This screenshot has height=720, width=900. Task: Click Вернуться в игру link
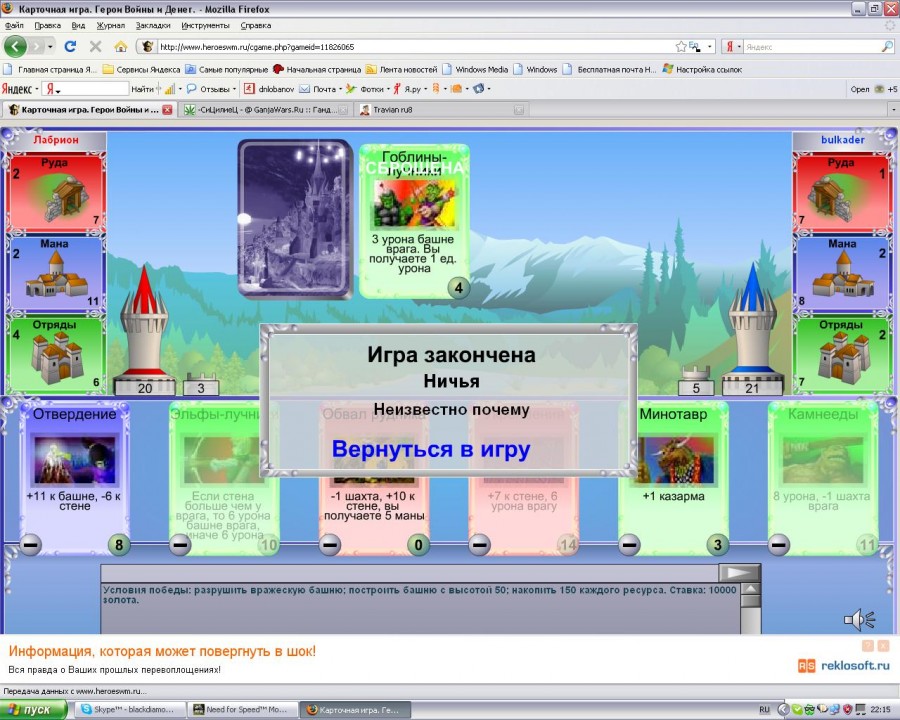[x=431, y=449]
